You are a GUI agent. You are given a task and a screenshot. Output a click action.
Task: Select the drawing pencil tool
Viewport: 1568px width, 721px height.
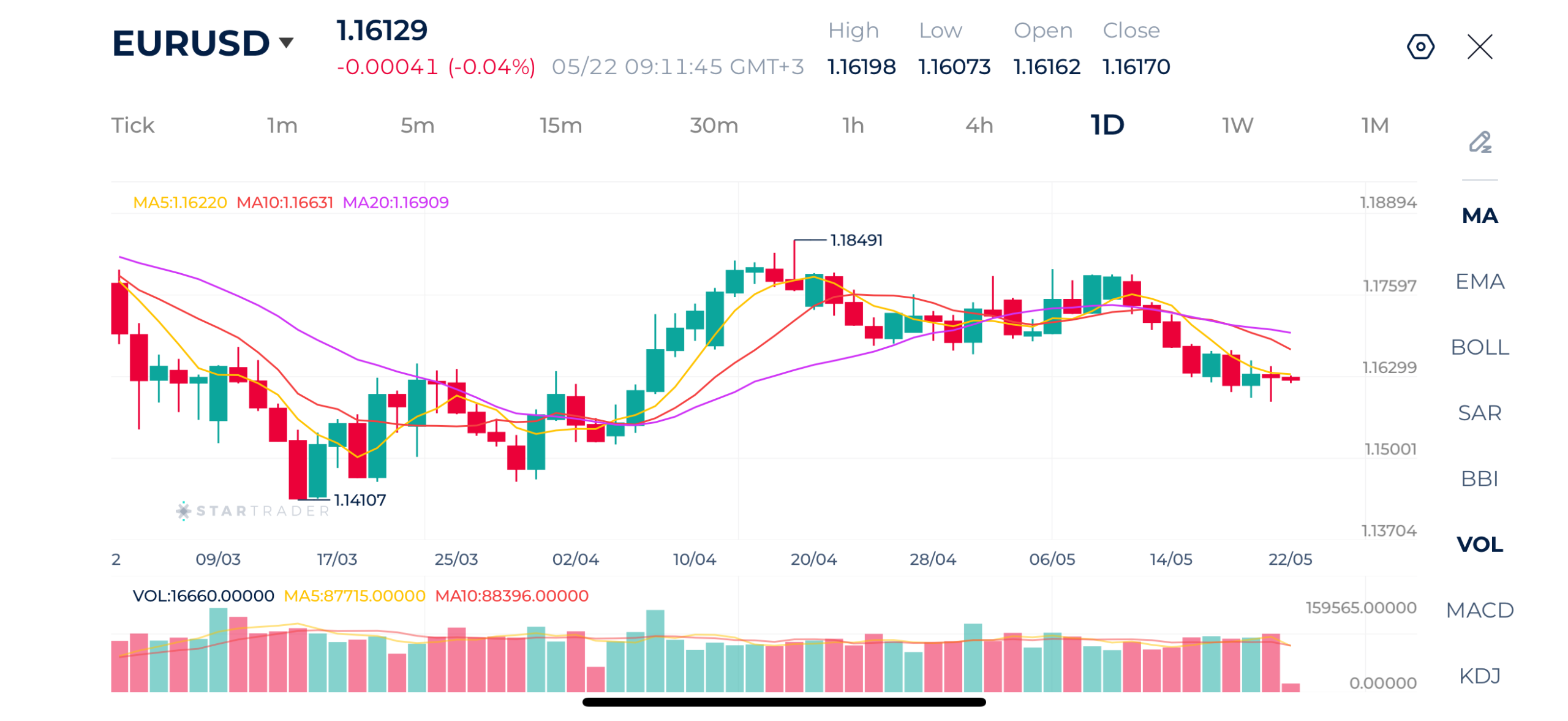(x=1479, y=142)
